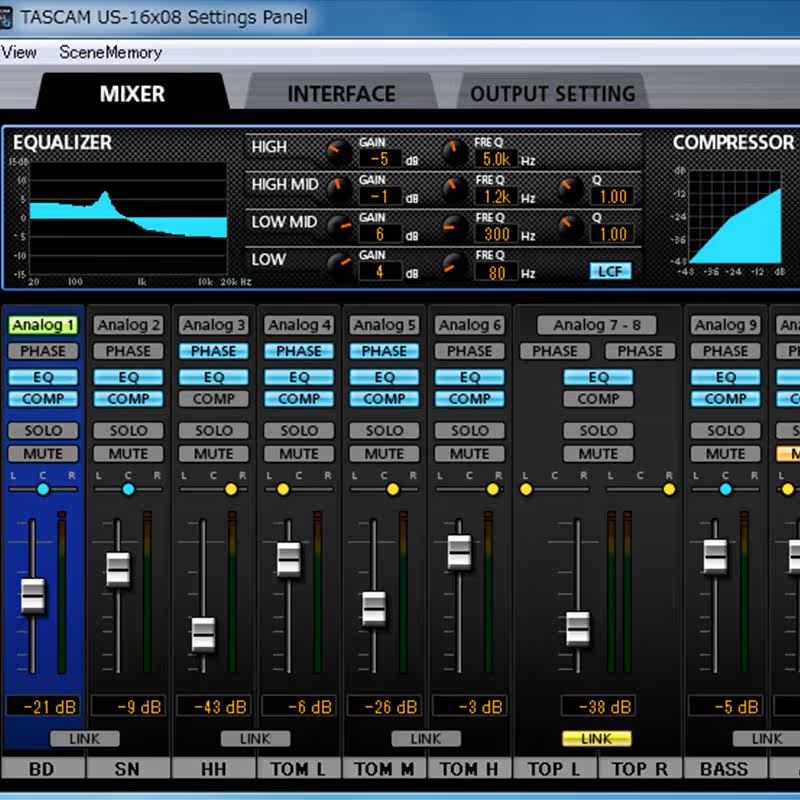This screenshot has height=800, width=800.
Task: Open the OUTPUT SETTING tab
Action: 553,93
